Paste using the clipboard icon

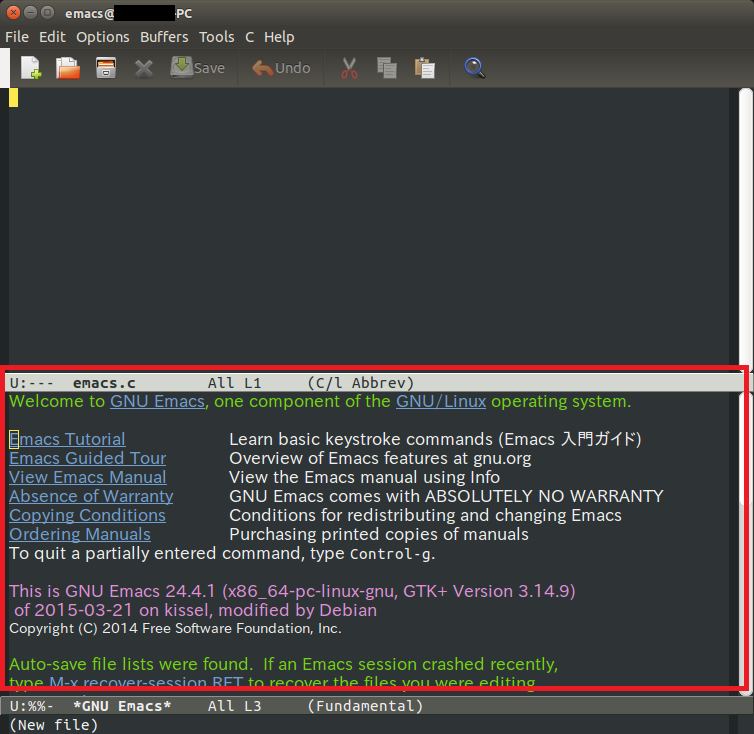(x=425, y=68)
